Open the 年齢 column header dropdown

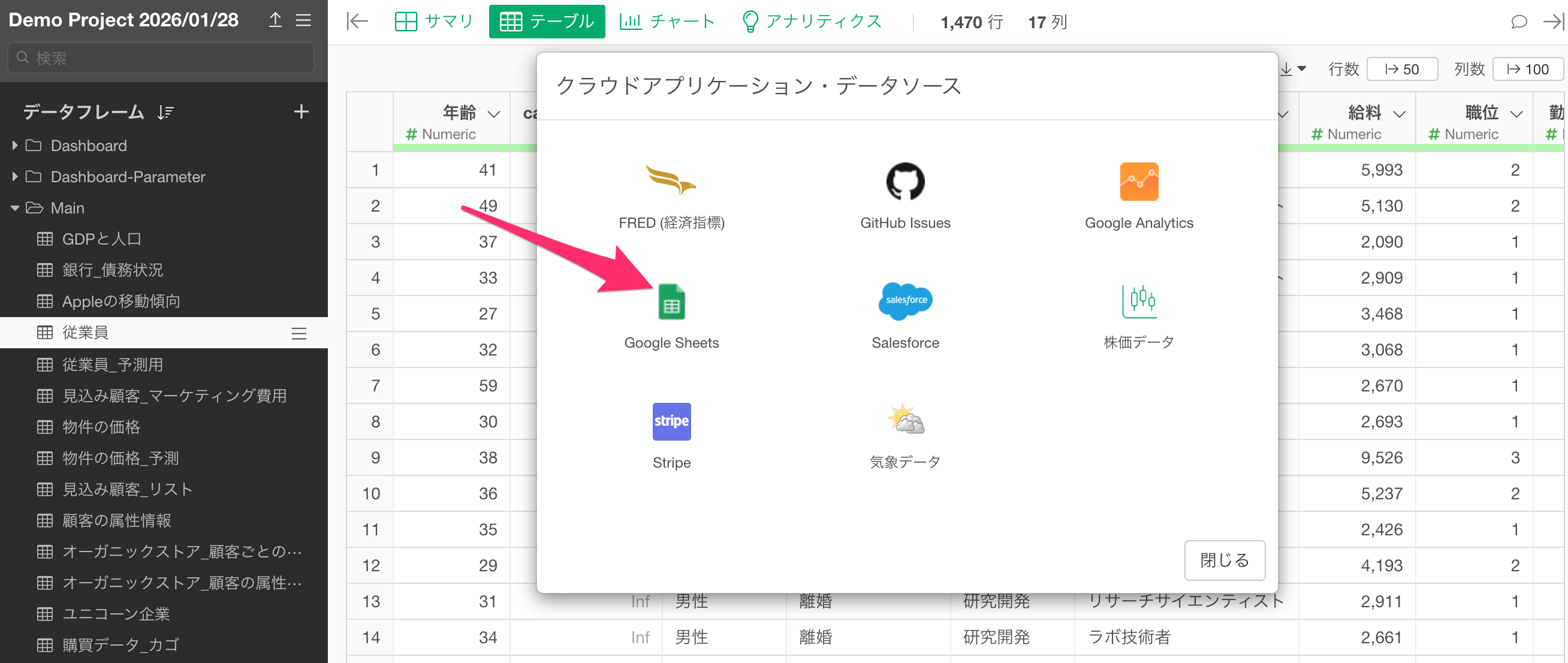click(x=494, y=114)
